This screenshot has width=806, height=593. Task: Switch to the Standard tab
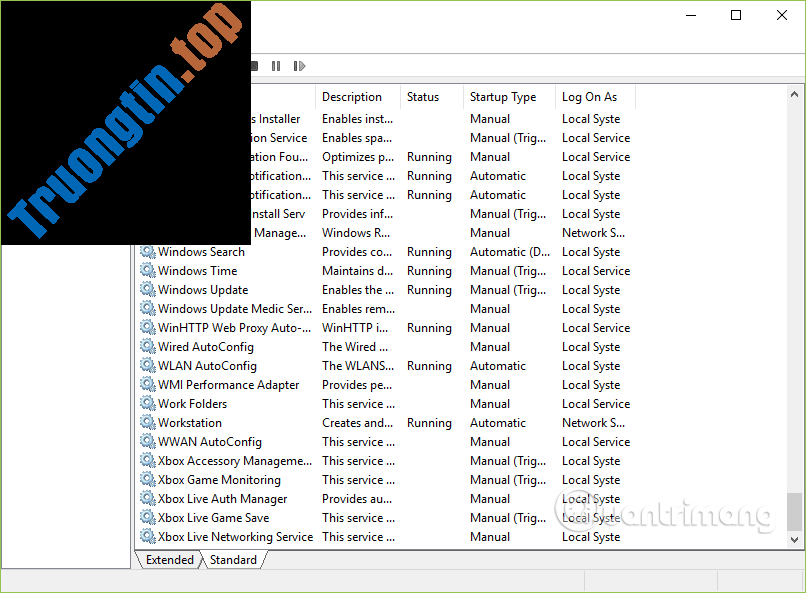(234, 560)
